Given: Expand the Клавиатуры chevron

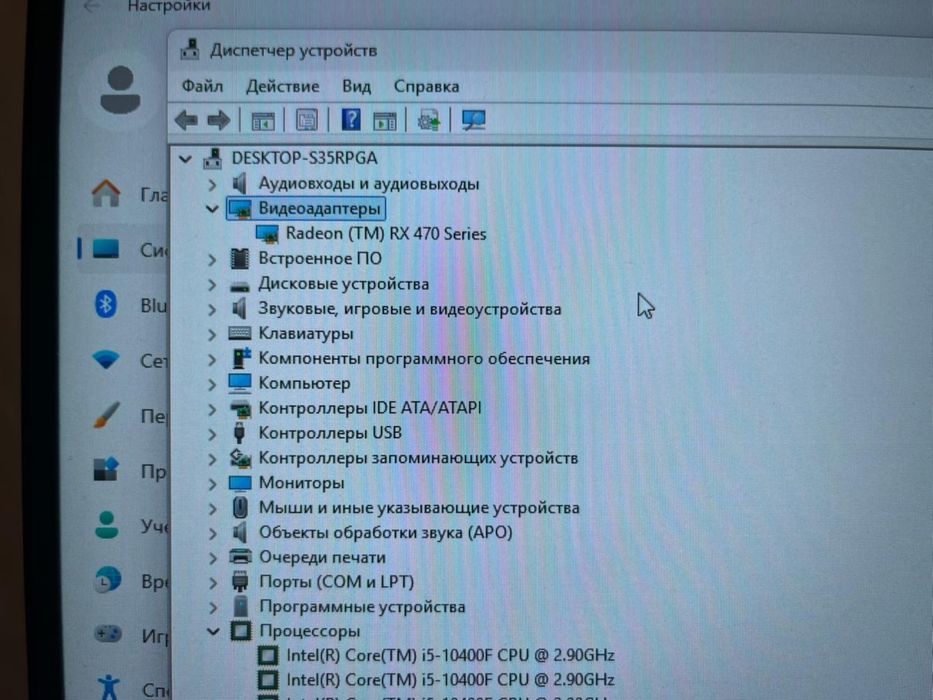Looking at the screenshot, I should [212, 335].
